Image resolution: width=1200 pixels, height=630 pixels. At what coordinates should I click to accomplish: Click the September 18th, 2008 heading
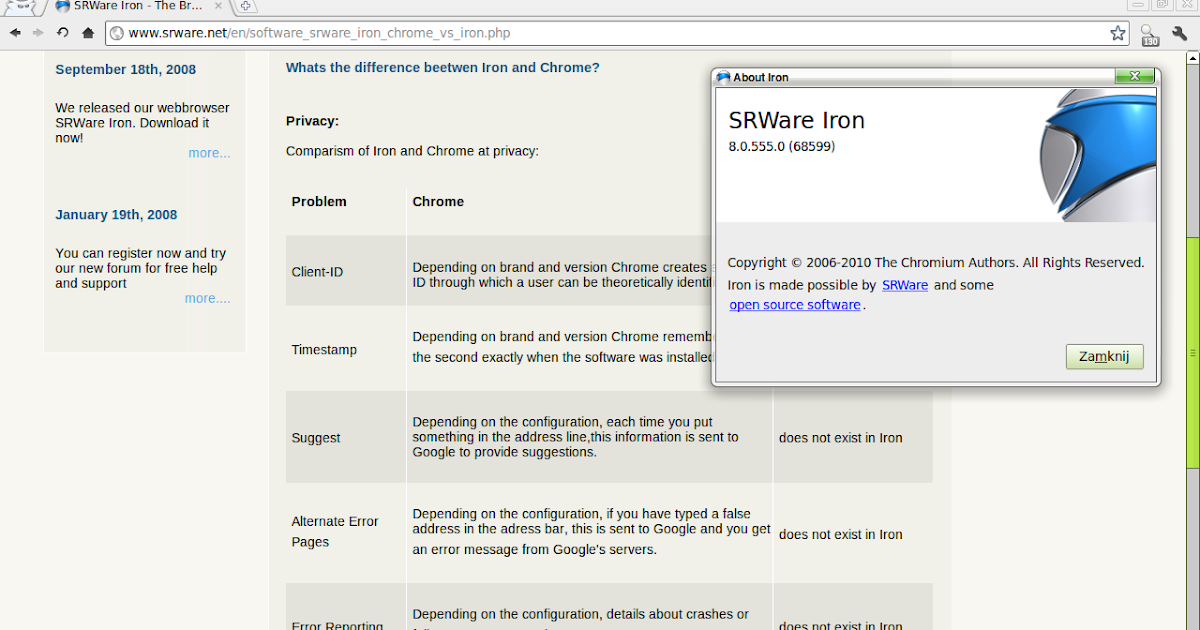[126, 70]
